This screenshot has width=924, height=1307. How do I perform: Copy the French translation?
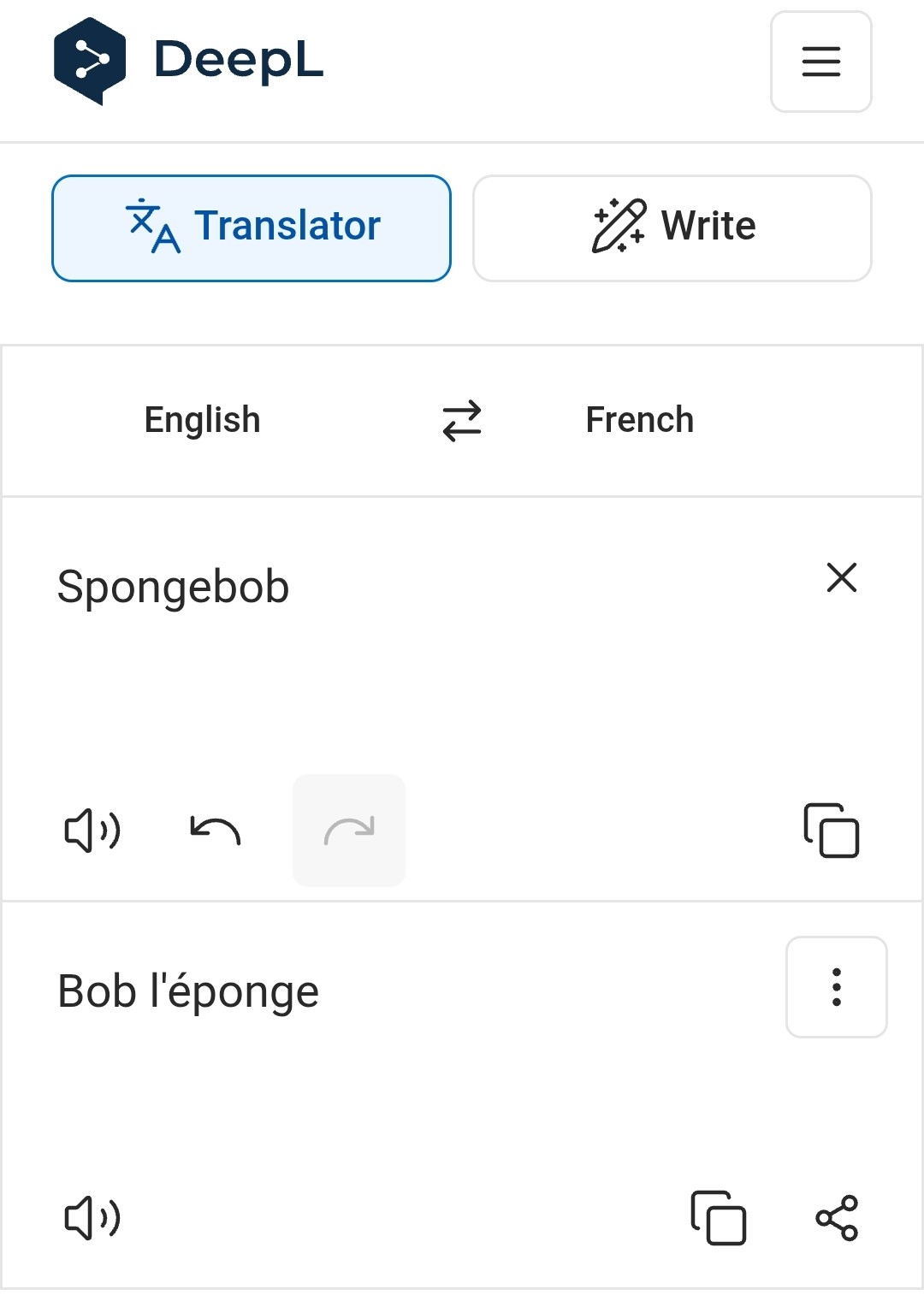pyautogui.click(x=718, y=1217)
